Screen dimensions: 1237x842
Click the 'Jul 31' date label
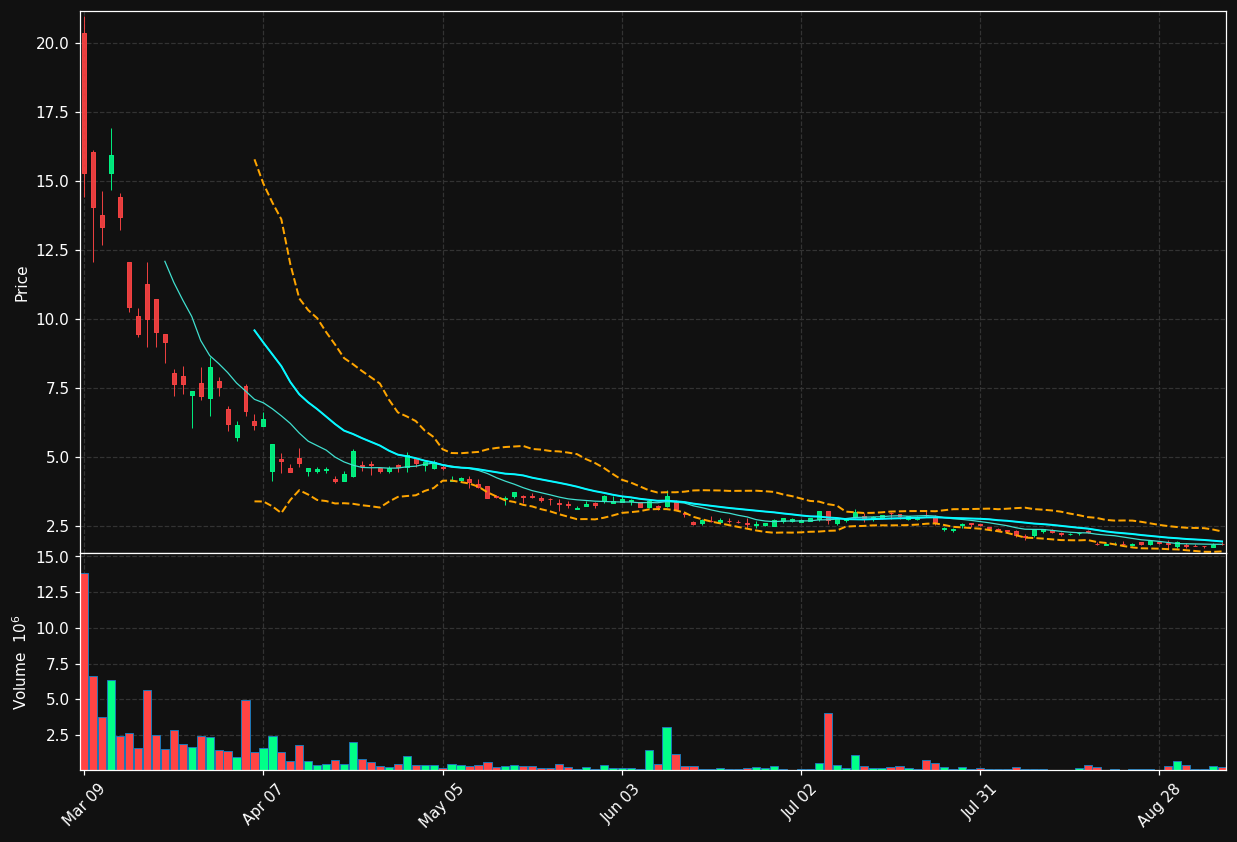[x=979, y=804]
